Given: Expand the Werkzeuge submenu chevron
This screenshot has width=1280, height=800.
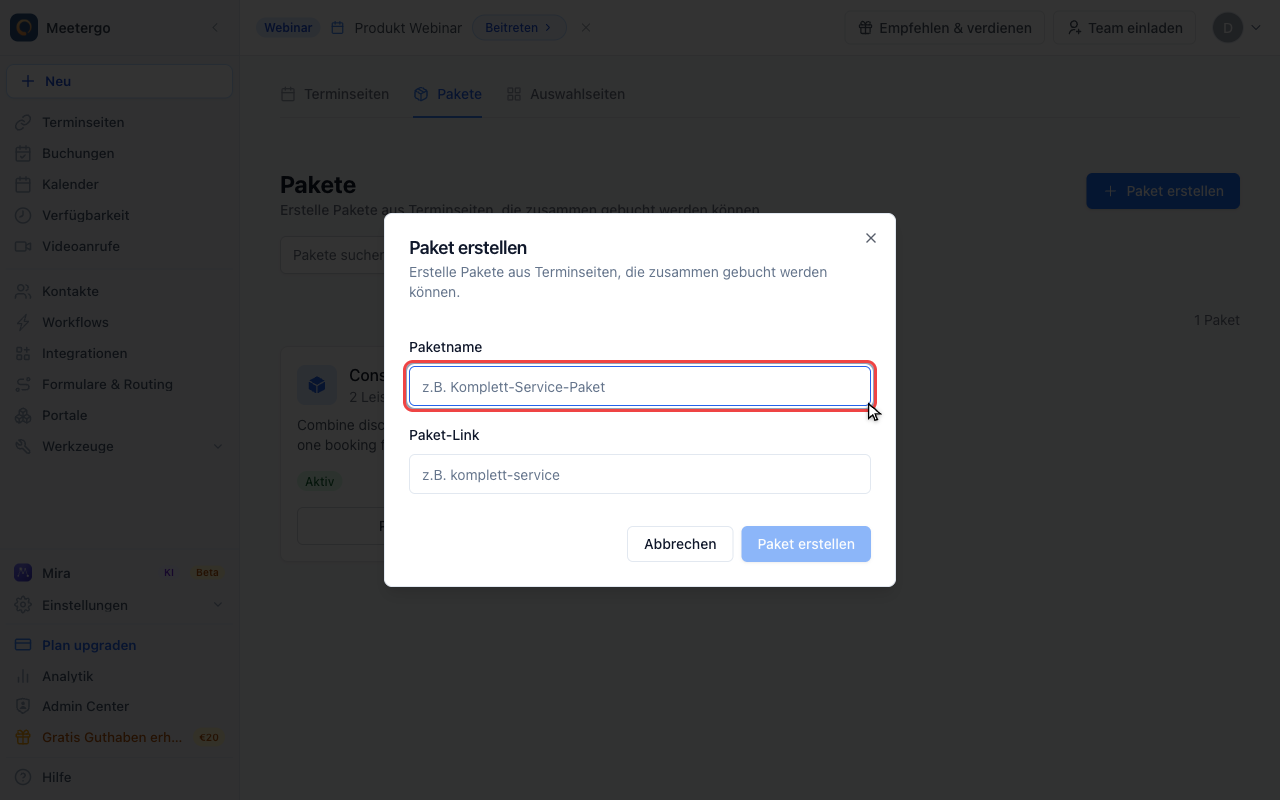Looking at the screenshot, I should tap(218, 446).
